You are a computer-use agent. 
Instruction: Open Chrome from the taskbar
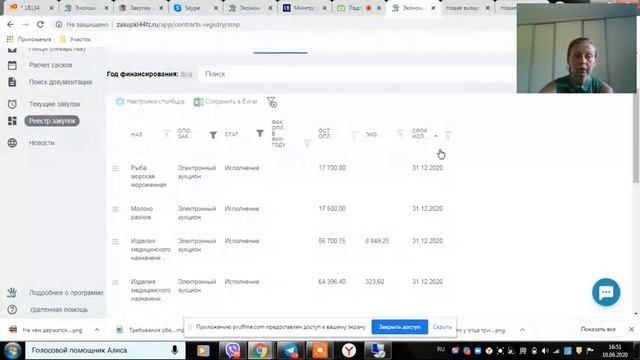260,350
